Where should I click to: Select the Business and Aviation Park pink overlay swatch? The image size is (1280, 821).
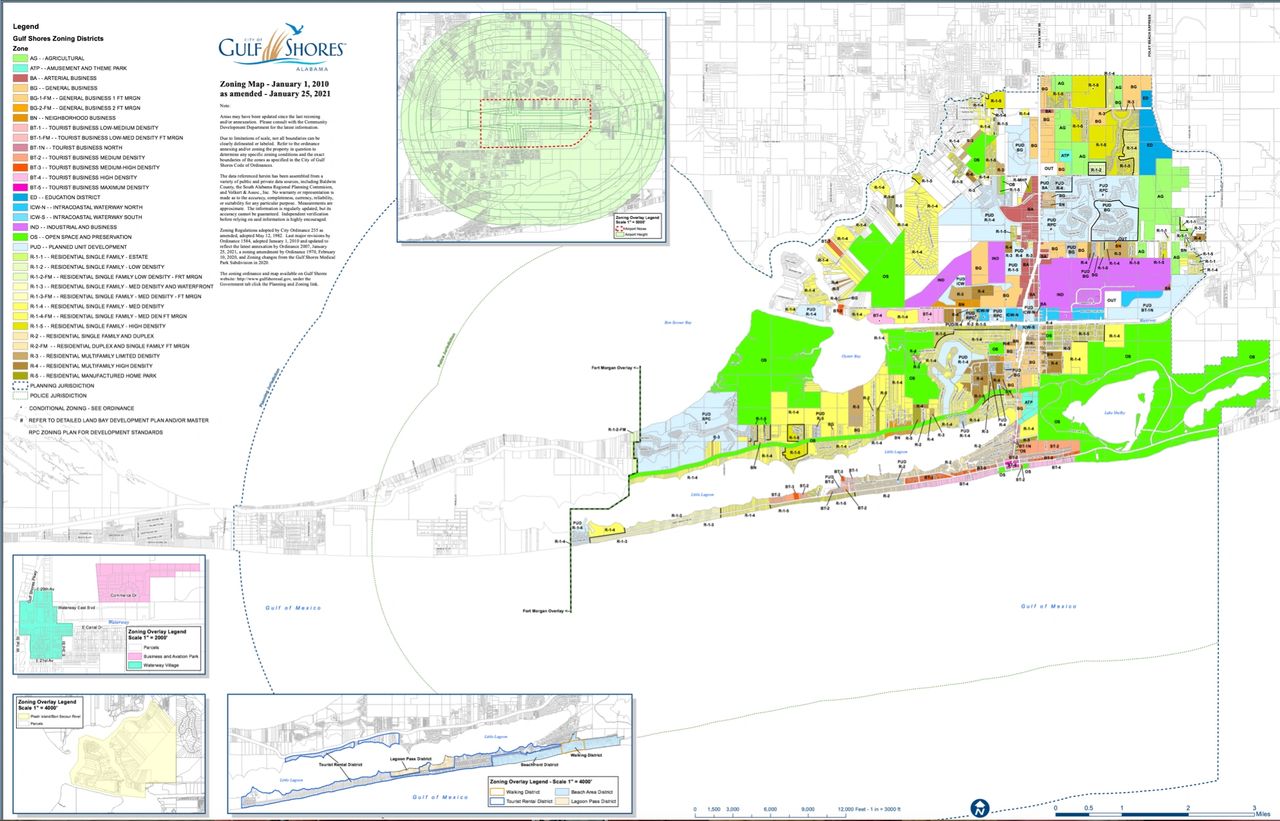pos(136,655)
